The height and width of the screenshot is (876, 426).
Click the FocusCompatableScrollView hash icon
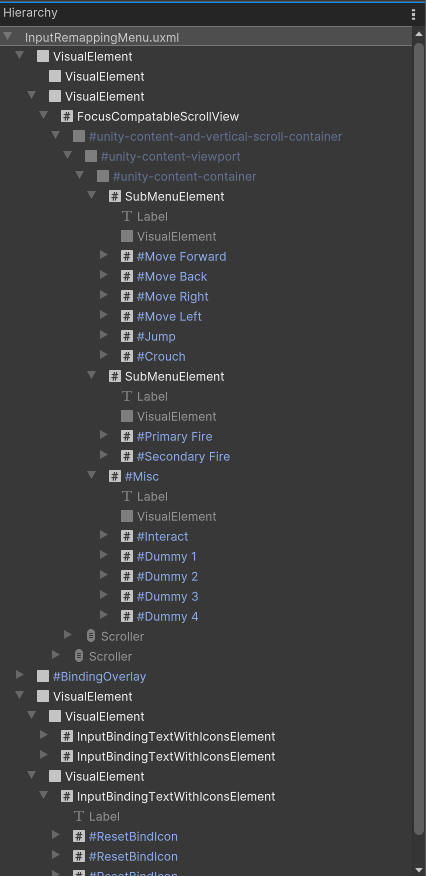click(x=67, y=117)
